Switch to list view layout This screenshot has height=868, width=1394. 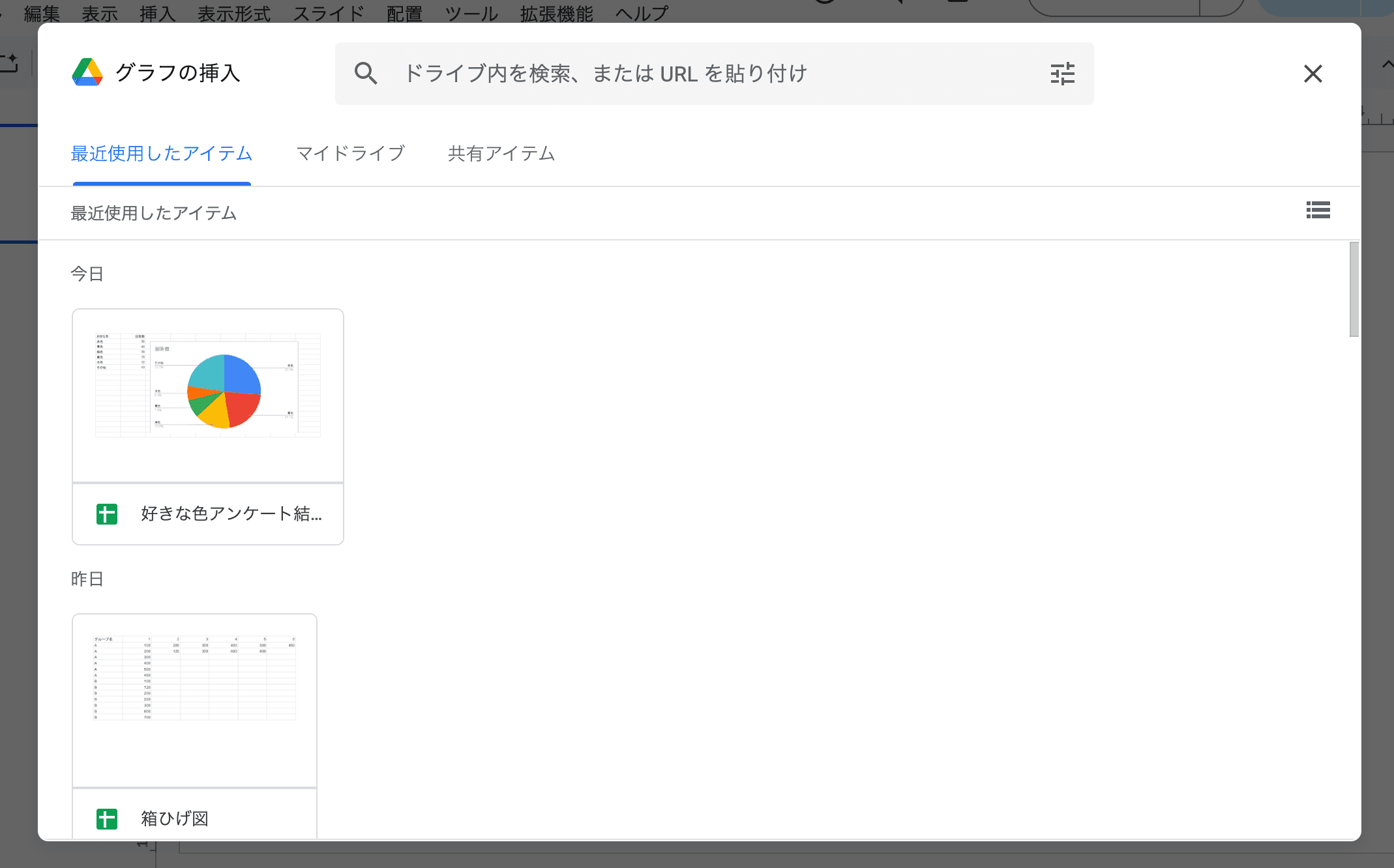click(x=1318, y=210)
